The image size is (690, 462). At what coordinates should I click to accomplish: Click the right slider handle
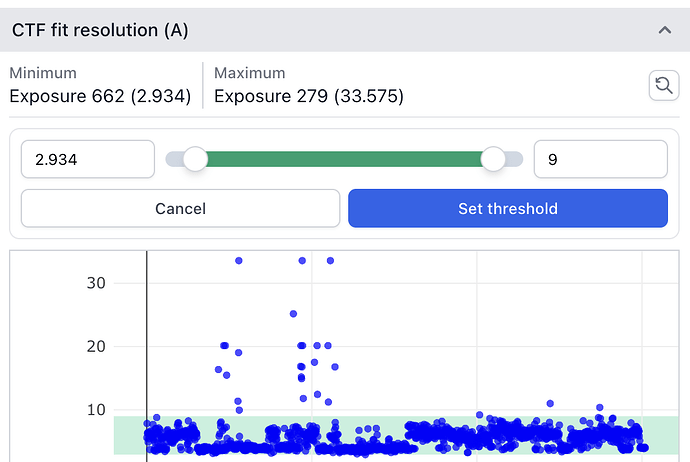pos(493,159)
